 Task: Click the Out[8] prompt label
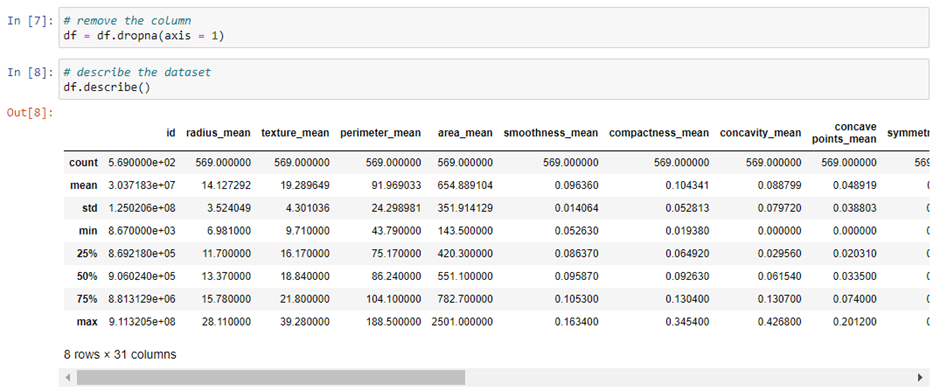coord(30,112)
